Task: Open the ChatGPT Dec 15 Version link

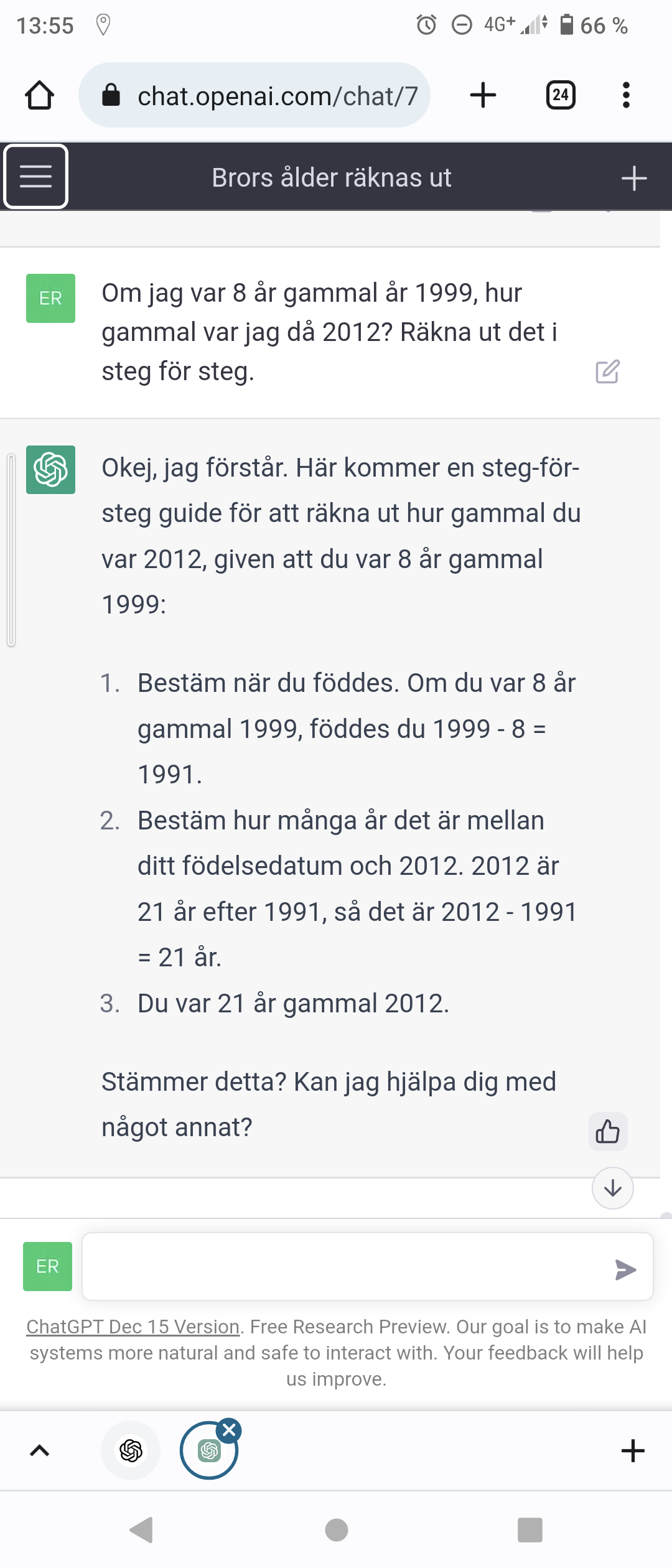Action: pyautogui.click(x=133, y=1327)
